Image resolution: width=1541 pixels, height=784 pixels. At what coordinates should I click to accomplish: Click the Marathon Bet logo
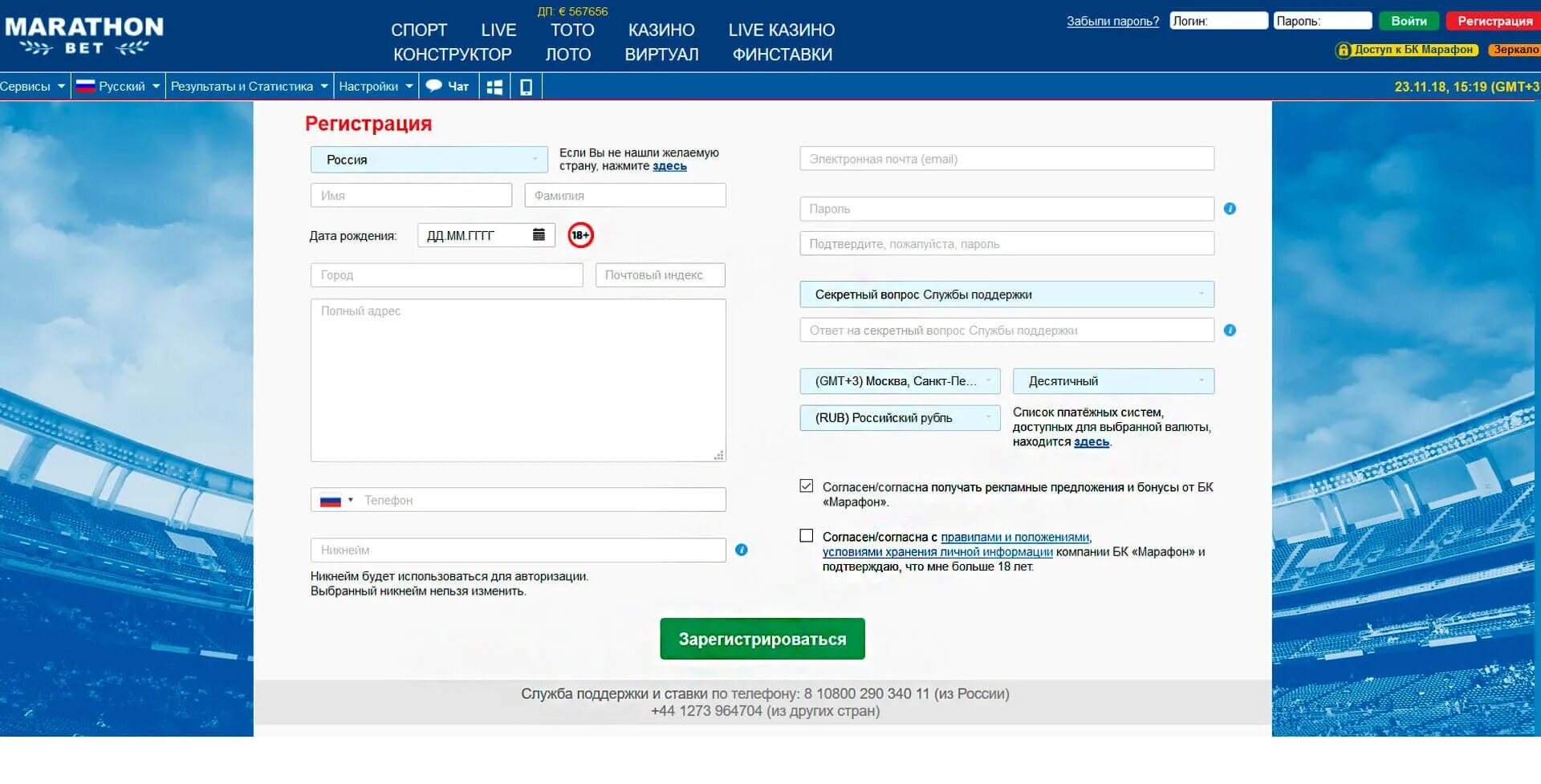click(x=83, y=37)
